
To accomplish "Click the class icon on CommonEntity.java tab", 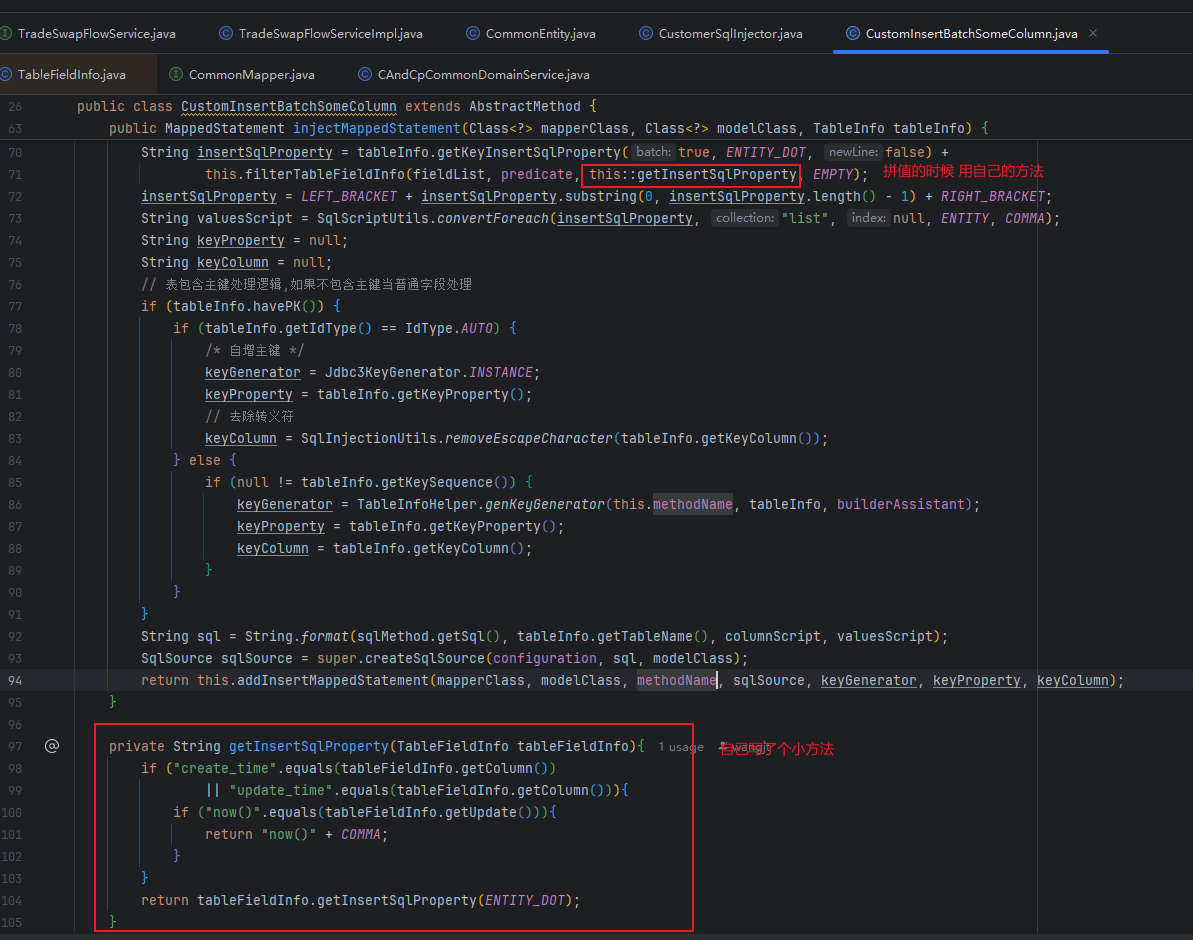I will pos(473,33).
